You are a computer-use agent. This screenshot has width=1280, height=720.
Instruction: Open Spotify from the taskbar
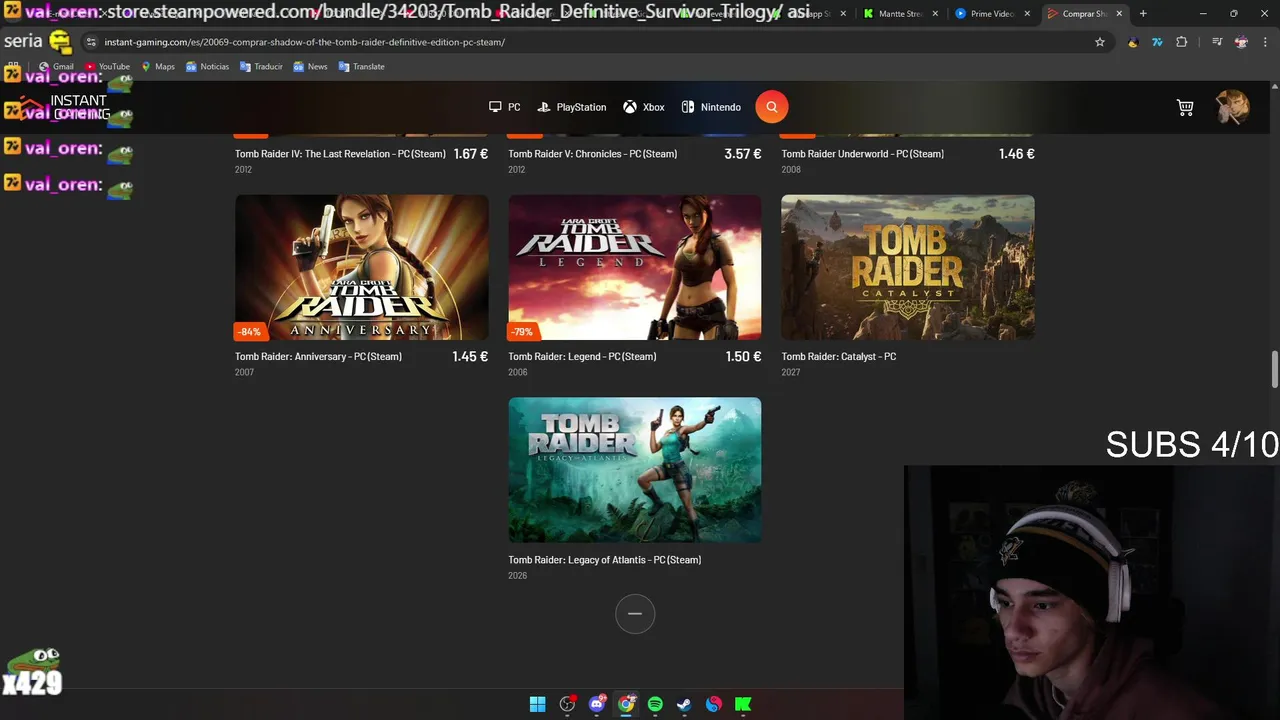click(655, 704)
